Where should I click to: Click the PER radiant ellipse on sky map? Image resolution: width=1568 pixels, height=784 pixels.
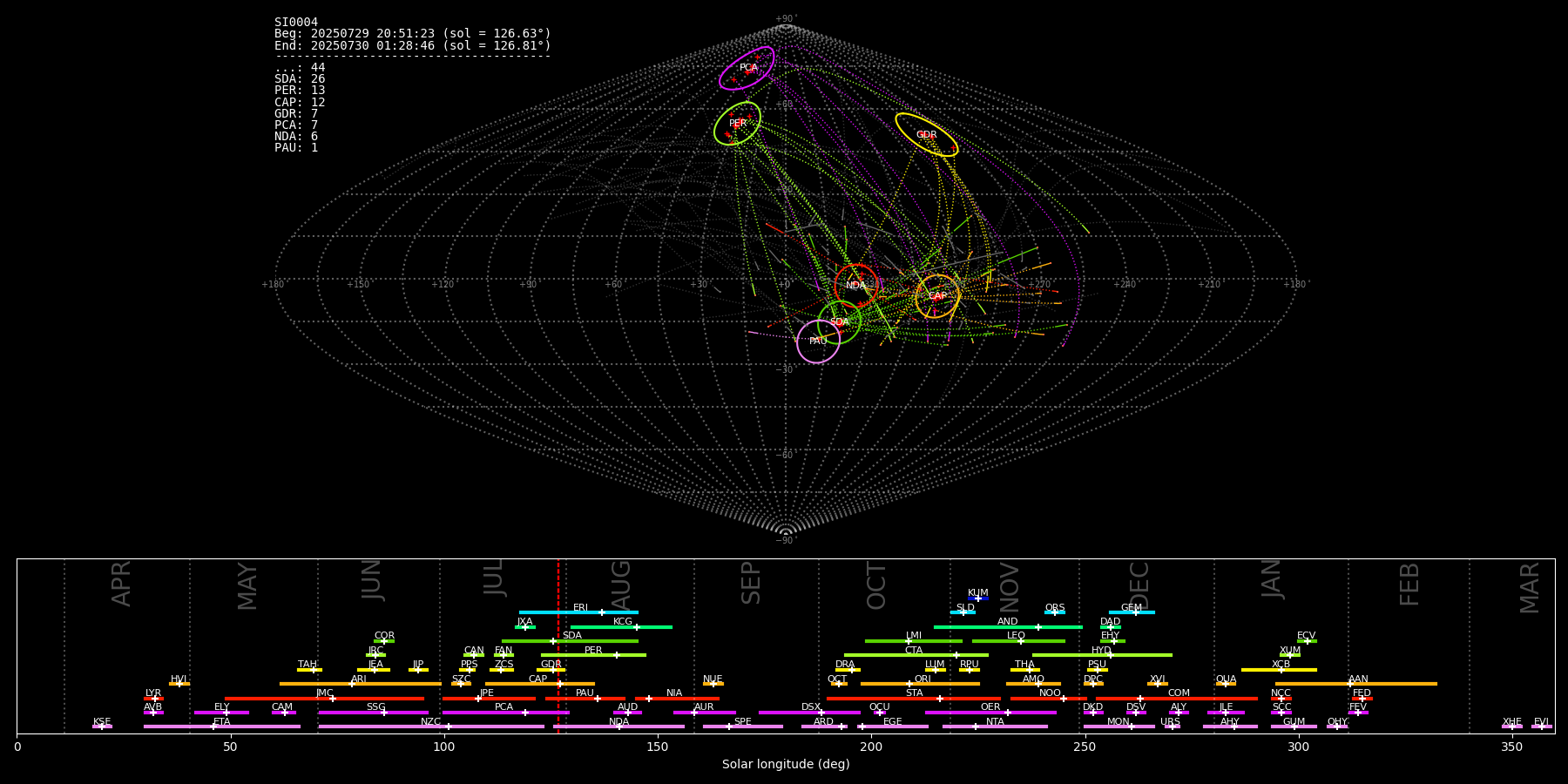point(737,124)
